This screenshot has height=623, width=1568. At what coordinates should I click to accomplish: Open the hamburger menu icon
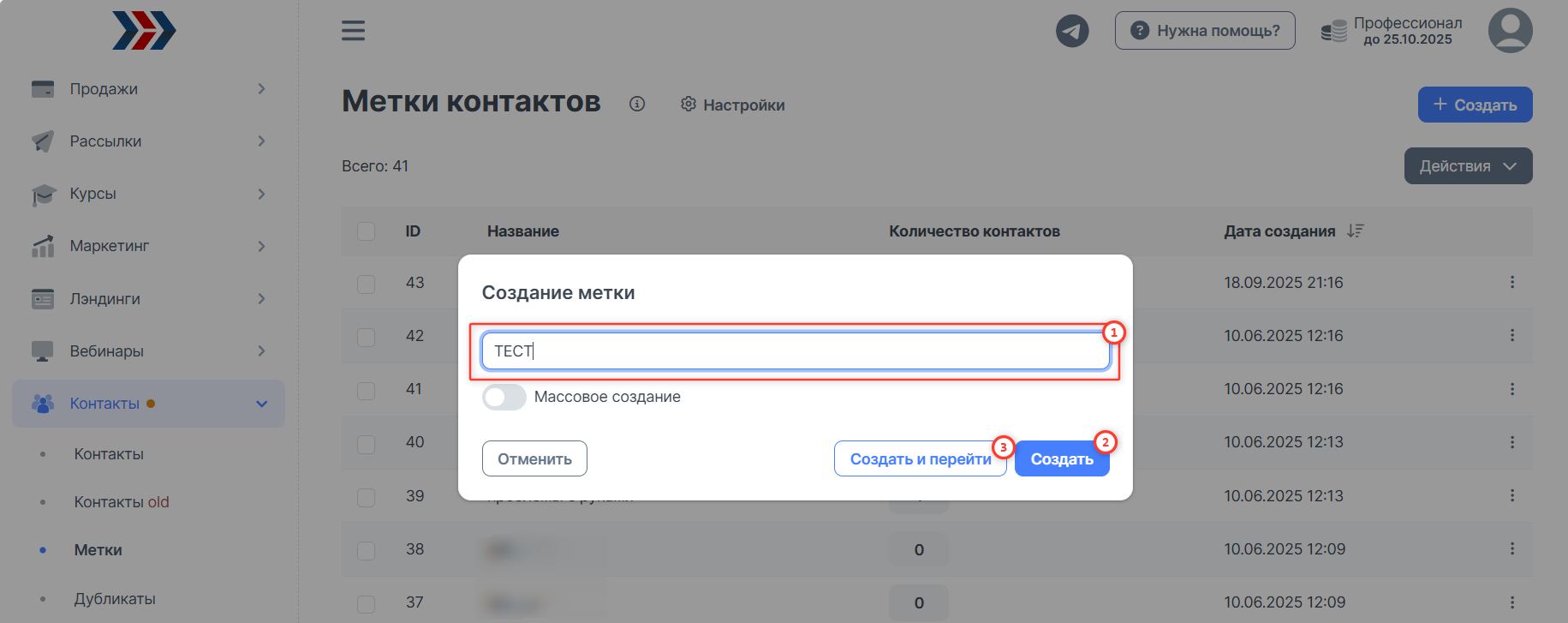pos(353,31)
